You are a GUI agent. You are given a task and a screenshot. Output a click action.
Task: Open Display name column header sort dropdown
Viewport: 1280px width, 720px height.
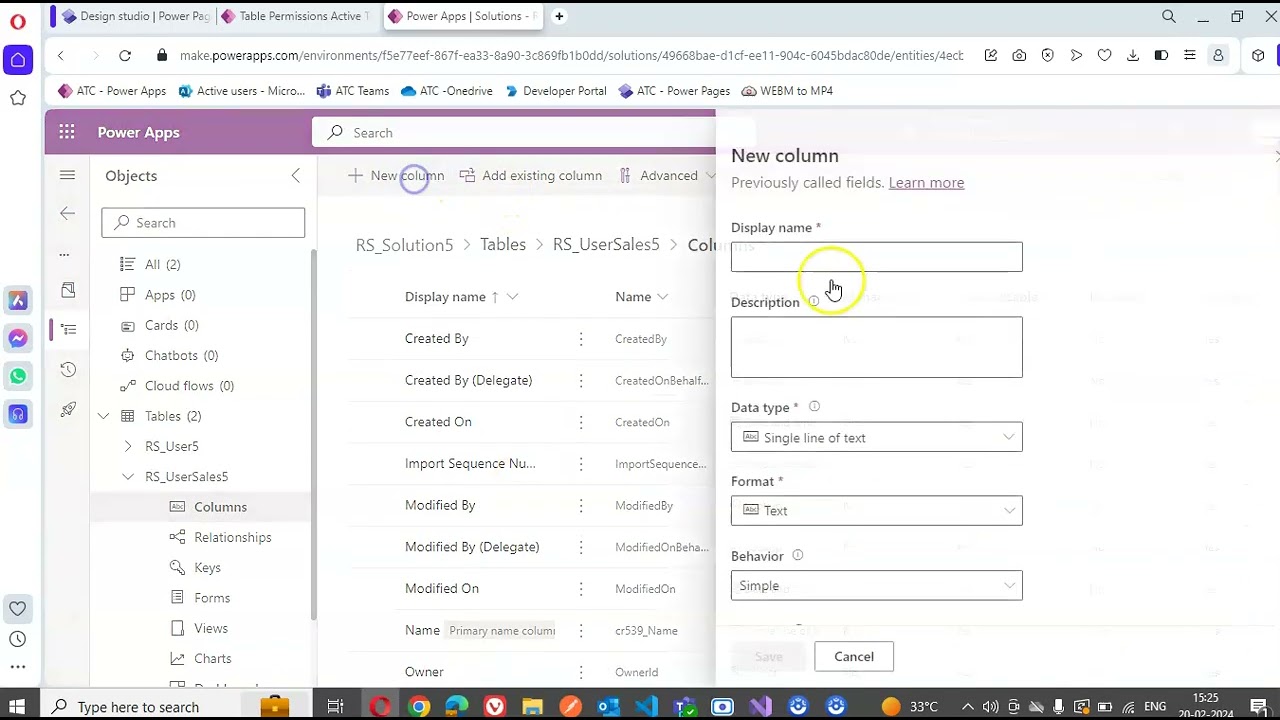(x=512, y=297)
